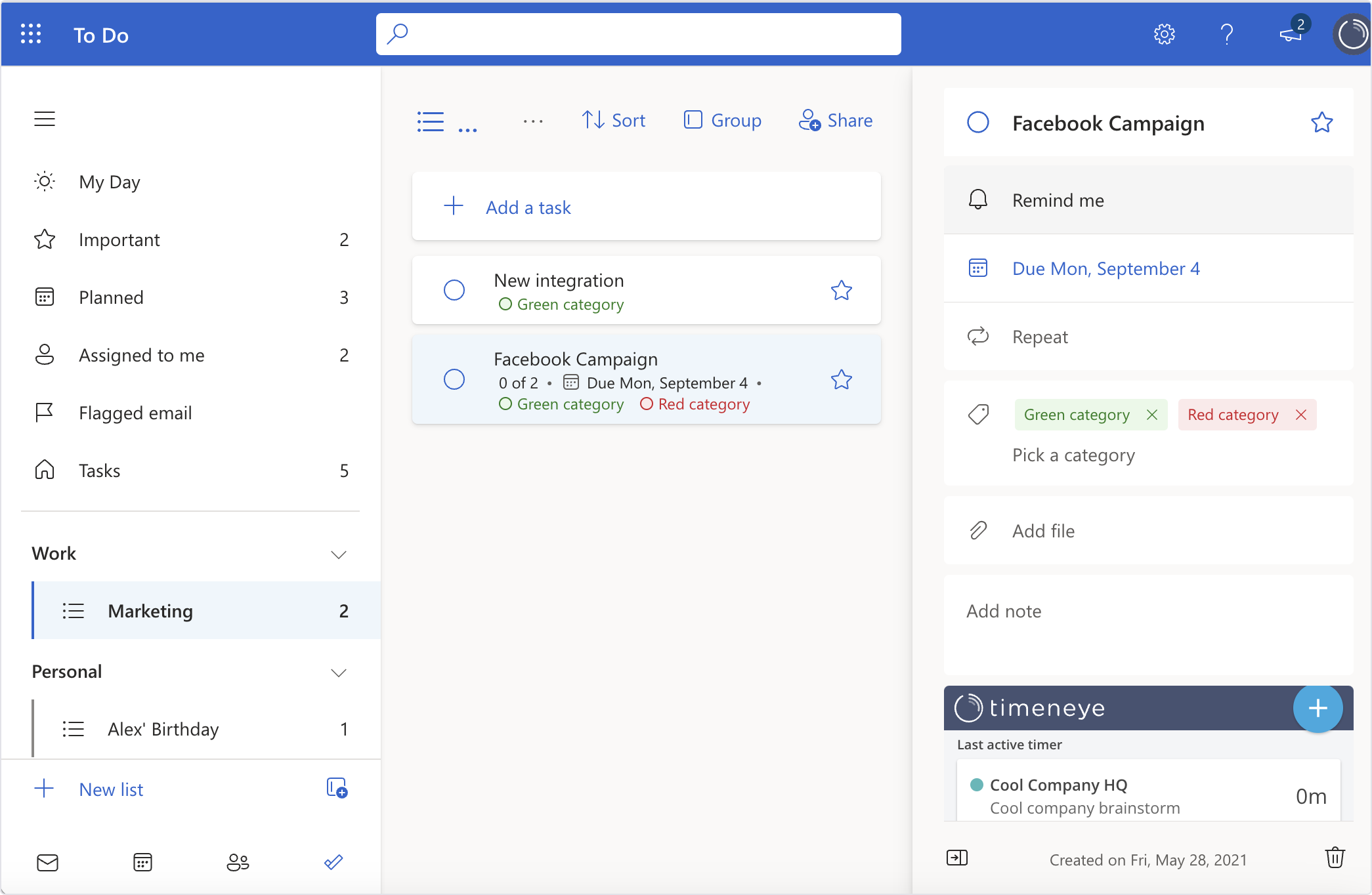Set a reminder with Remind me
The image size is (1372, 895).
pyautogui.click(x=1057, y=200)
